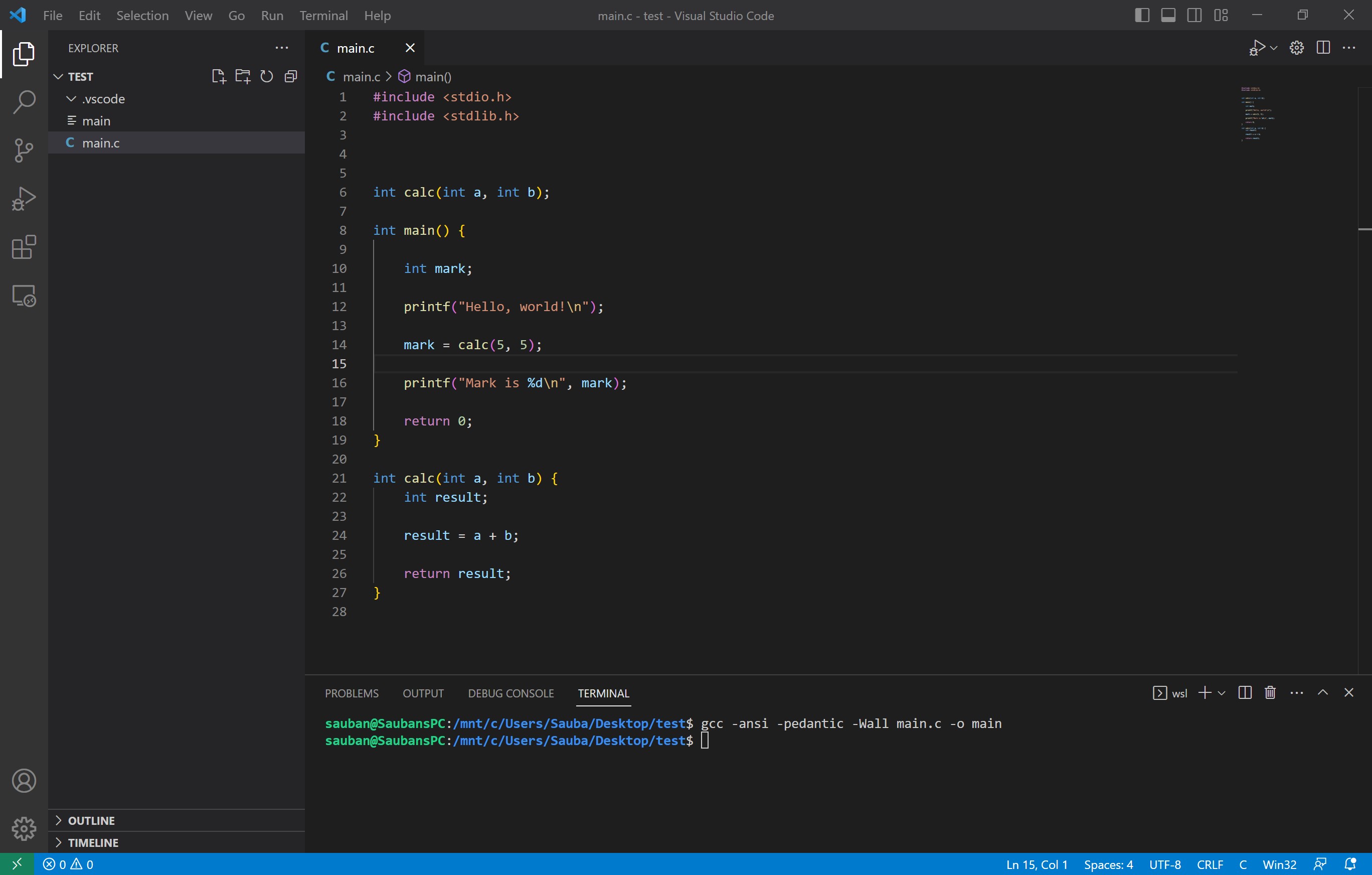Image resolution: width=1372 pixels, height=875 pixels.
Task: Change indentation via Spaces: 4
Action: click(1108, 864)
